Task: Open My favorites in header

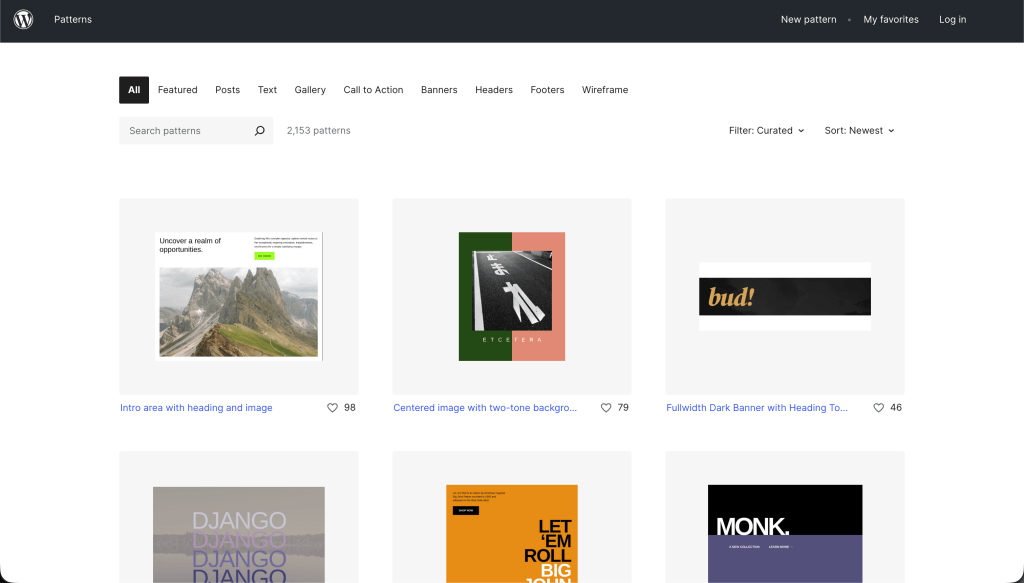Action: (x=891, y=20)
